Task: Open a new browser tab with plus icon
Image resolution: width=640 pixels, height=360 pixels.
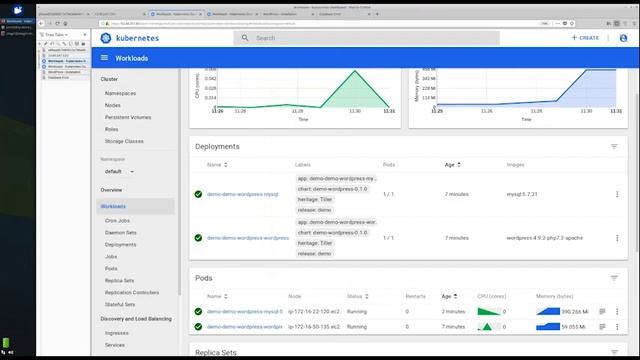Action: pos(377,14)
